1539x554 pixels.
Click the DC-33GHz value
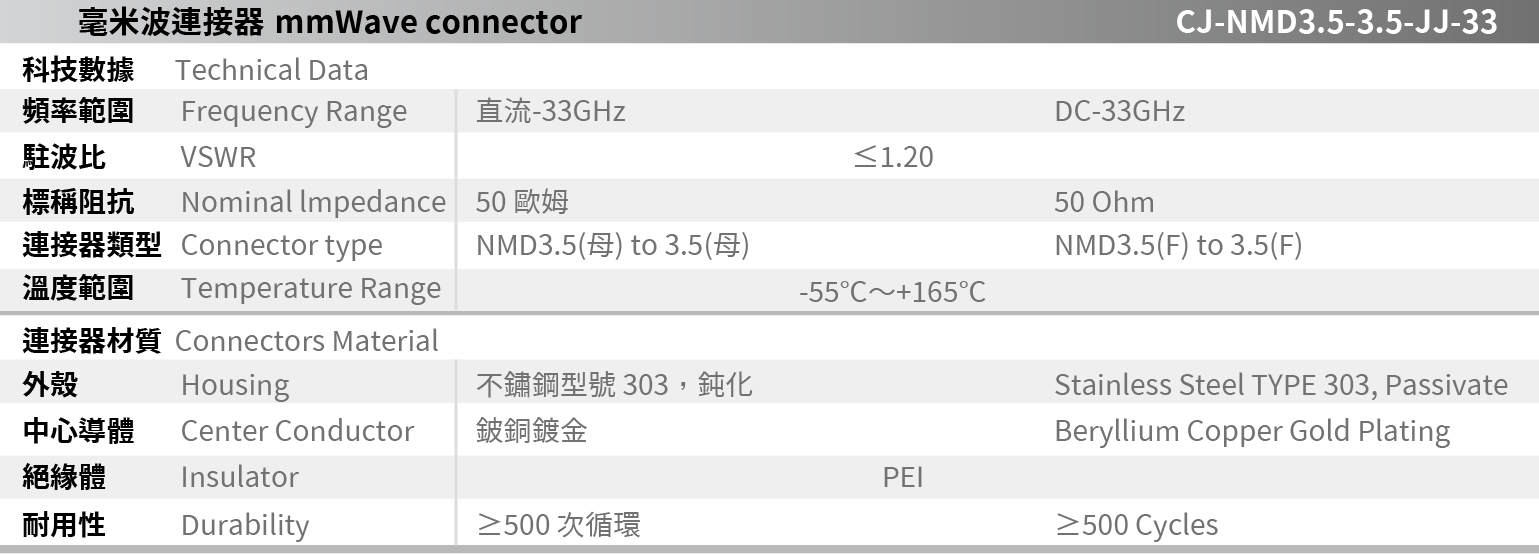click(1119, 112)
